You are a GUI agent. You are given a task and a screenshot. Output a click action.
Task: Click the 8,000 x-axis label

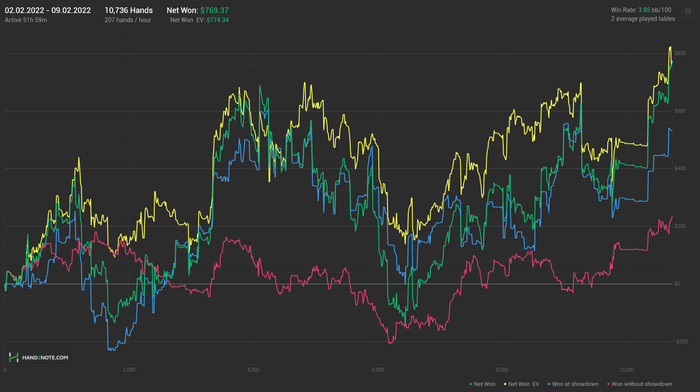click(502, 370)
